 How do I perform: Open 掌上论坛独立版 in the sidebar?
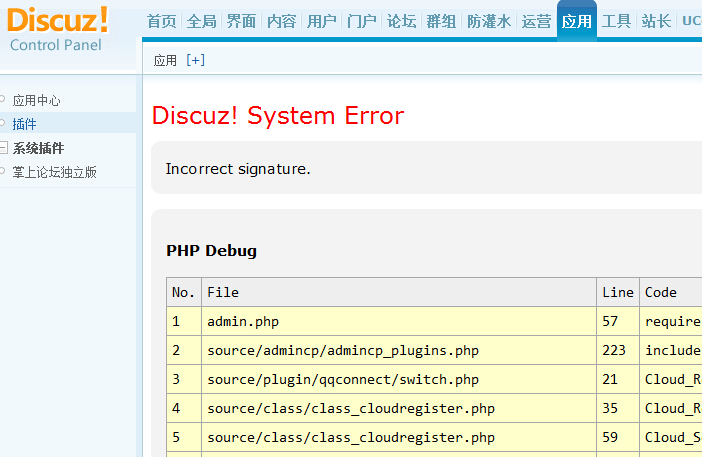tap(55, 172)
